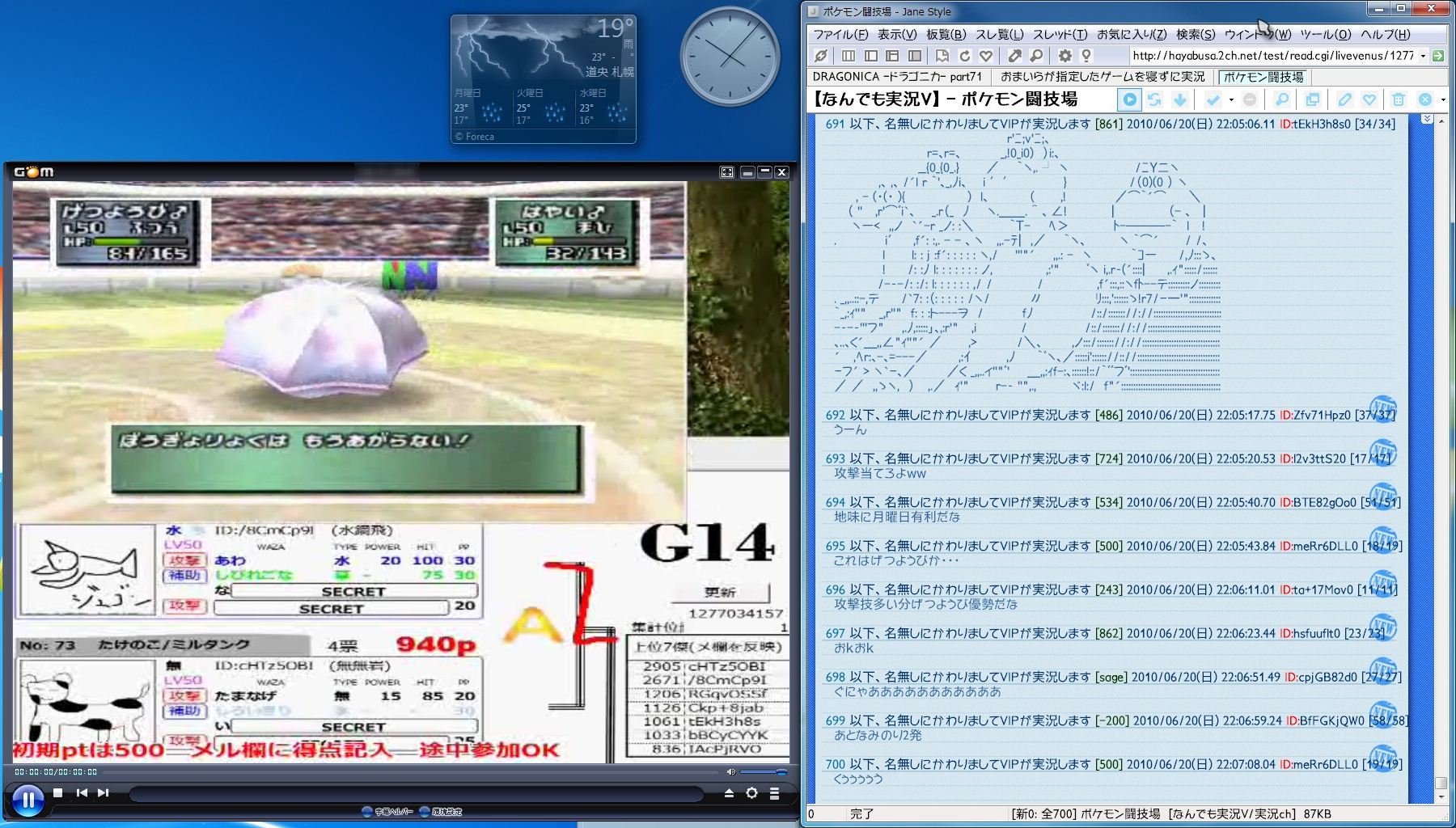Click the wide sidebar layout icon in Jane Style
Viewport: 1456px width, 828px height.
(x=914, y=56)
